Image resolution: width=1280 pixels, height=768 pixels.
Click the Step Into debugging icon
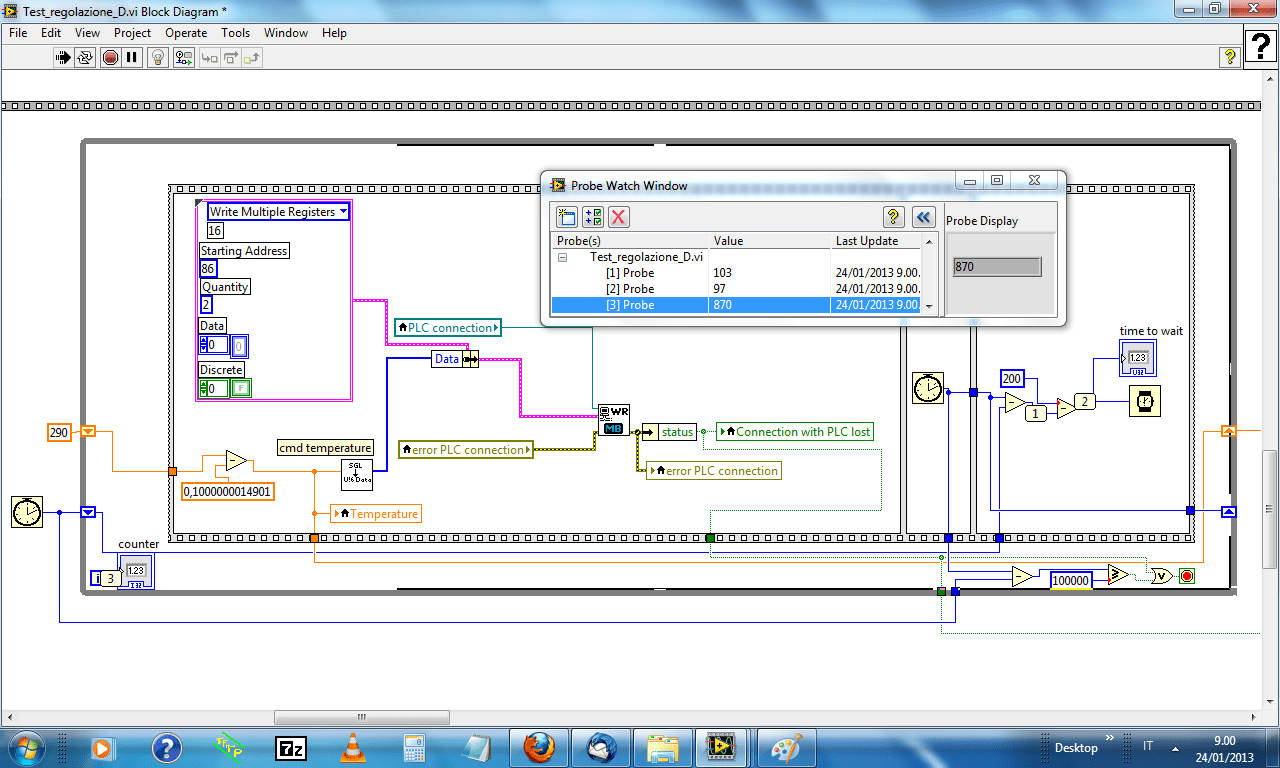[209, 57]
